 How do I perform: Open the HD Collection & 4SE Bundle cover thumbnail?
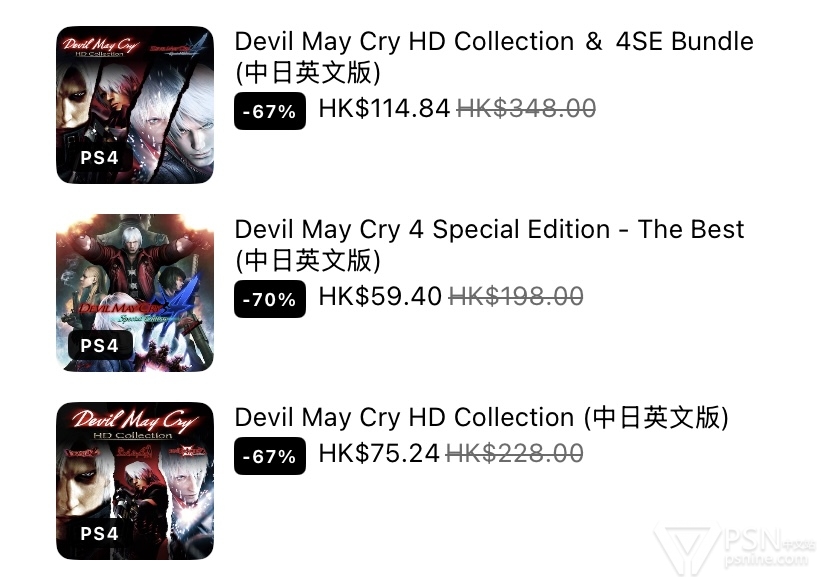click(135, 105)
